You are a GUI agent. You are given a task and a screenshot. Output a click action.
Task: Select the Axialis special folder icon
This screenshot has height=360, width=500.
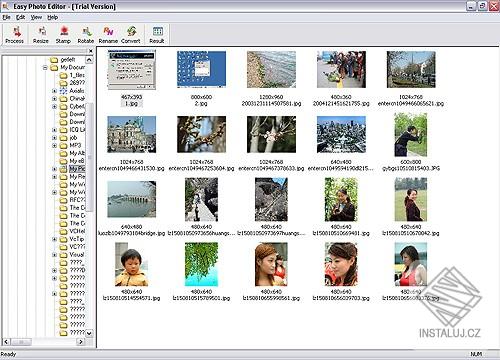pos(63,91)
